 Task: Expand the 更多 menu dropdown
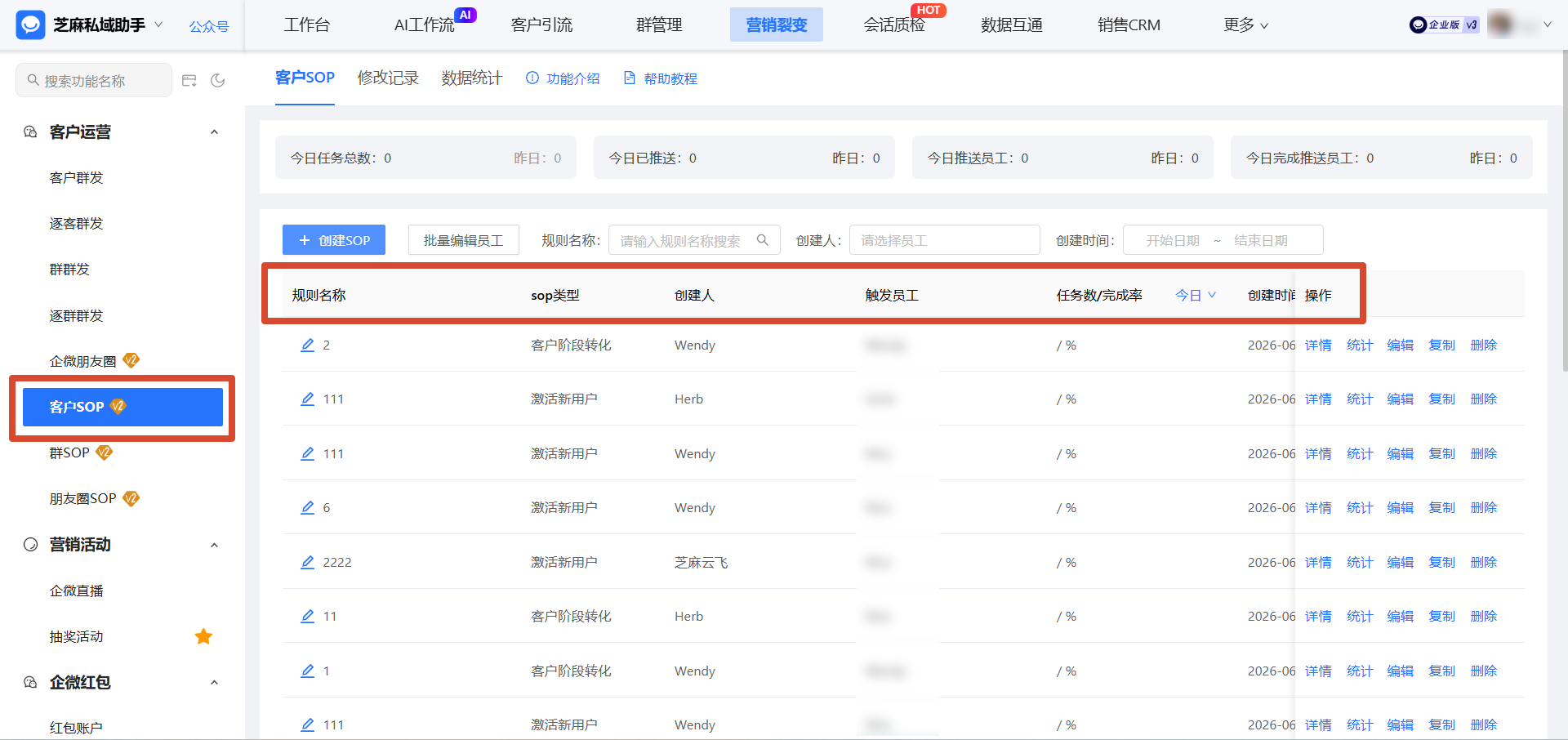click(x=1245, y=25)
